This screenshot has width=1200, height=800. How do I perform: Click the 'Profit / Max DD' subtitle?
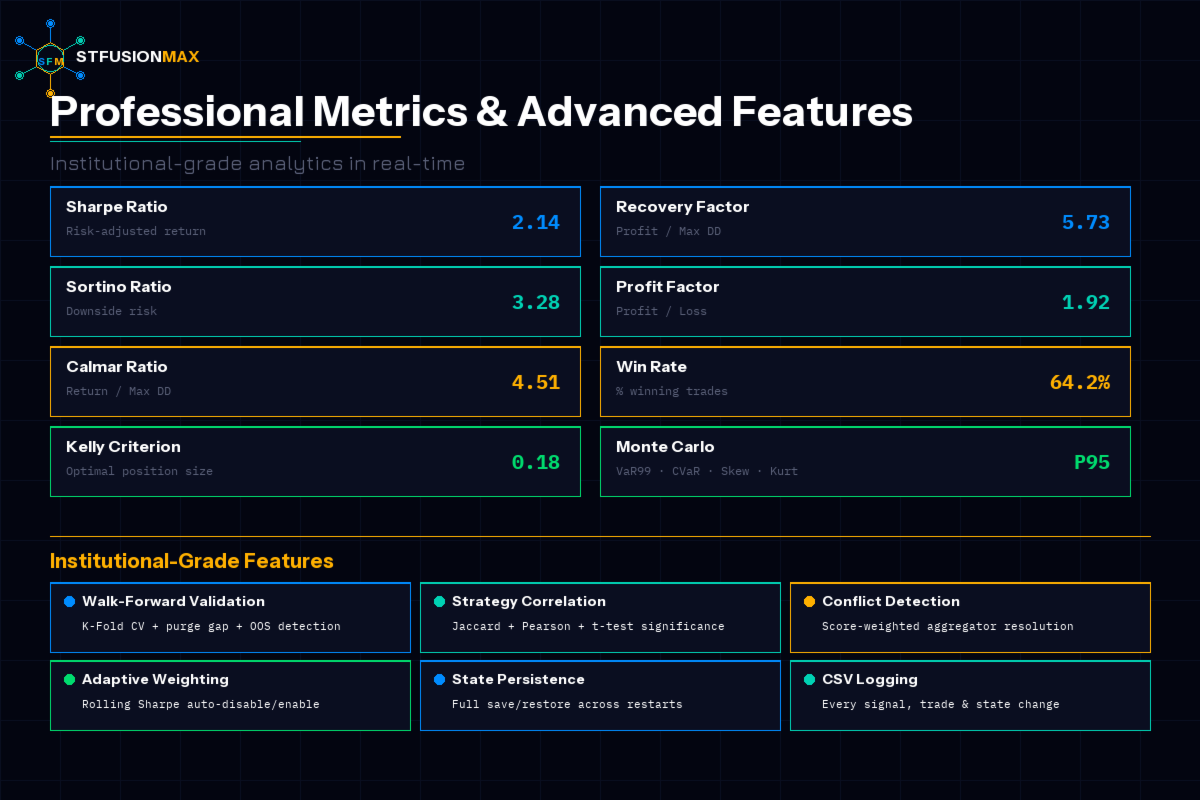[x=668, y=231]
